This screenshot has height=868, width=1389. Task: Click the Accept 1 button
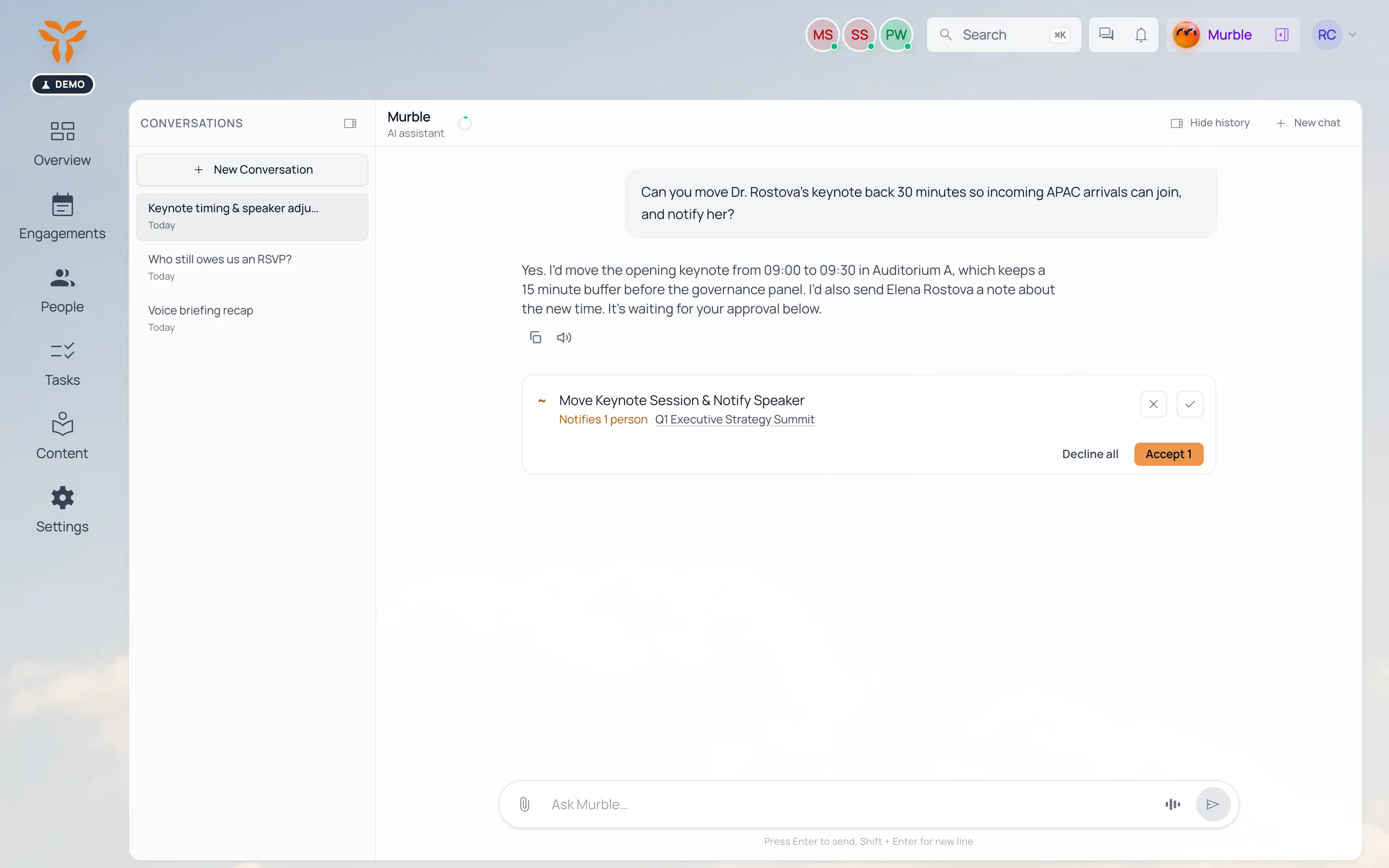click(x=1169, y=454)
